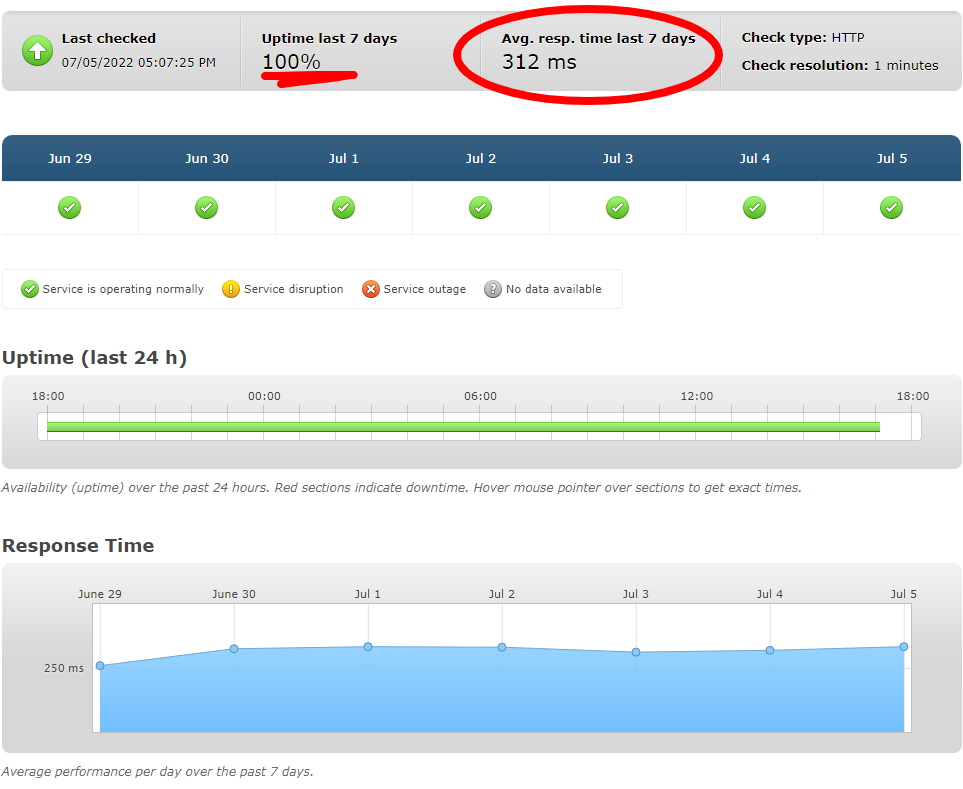The height and width of the screenshot is (789, 963).
Task: Click the legend green 'operating normally' icon
Action: [x=29, y=289]
